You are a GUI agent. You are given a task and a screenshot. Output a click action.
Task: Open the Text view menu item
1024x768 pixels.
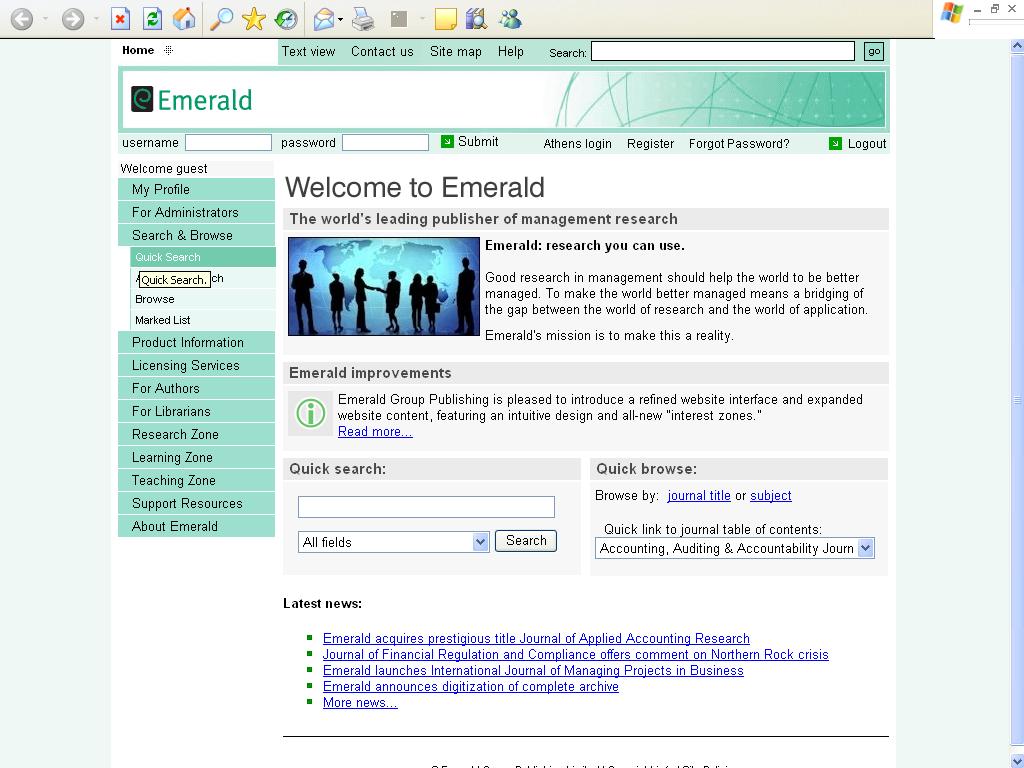(x=308, y=52)
